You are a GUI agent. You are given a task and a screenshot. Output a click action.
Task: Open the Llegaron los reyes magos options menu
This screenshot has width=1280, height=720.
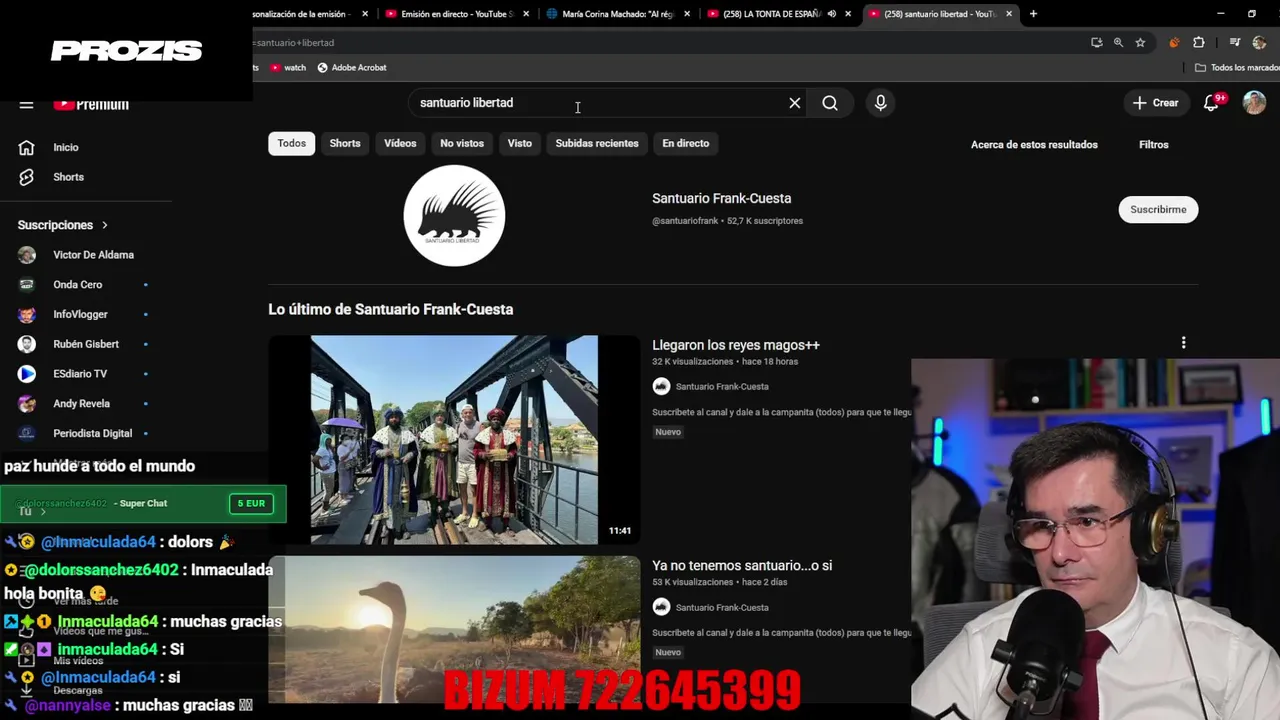pos(1184,343)
